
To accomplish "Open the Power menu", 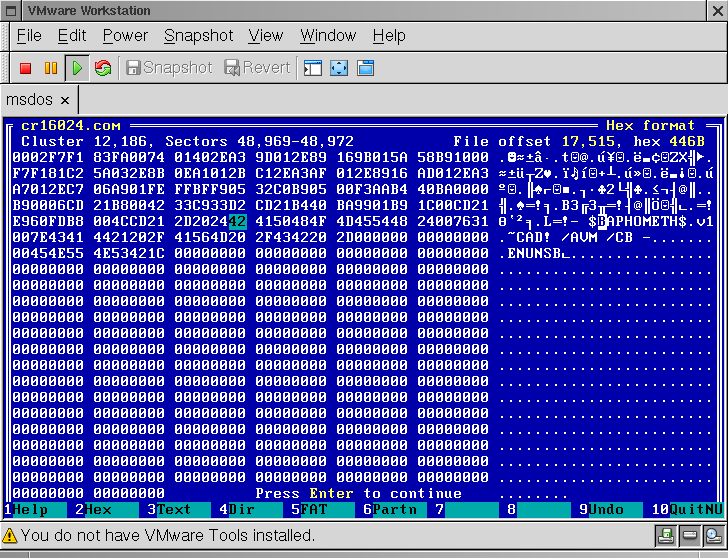I will point(125,36).
